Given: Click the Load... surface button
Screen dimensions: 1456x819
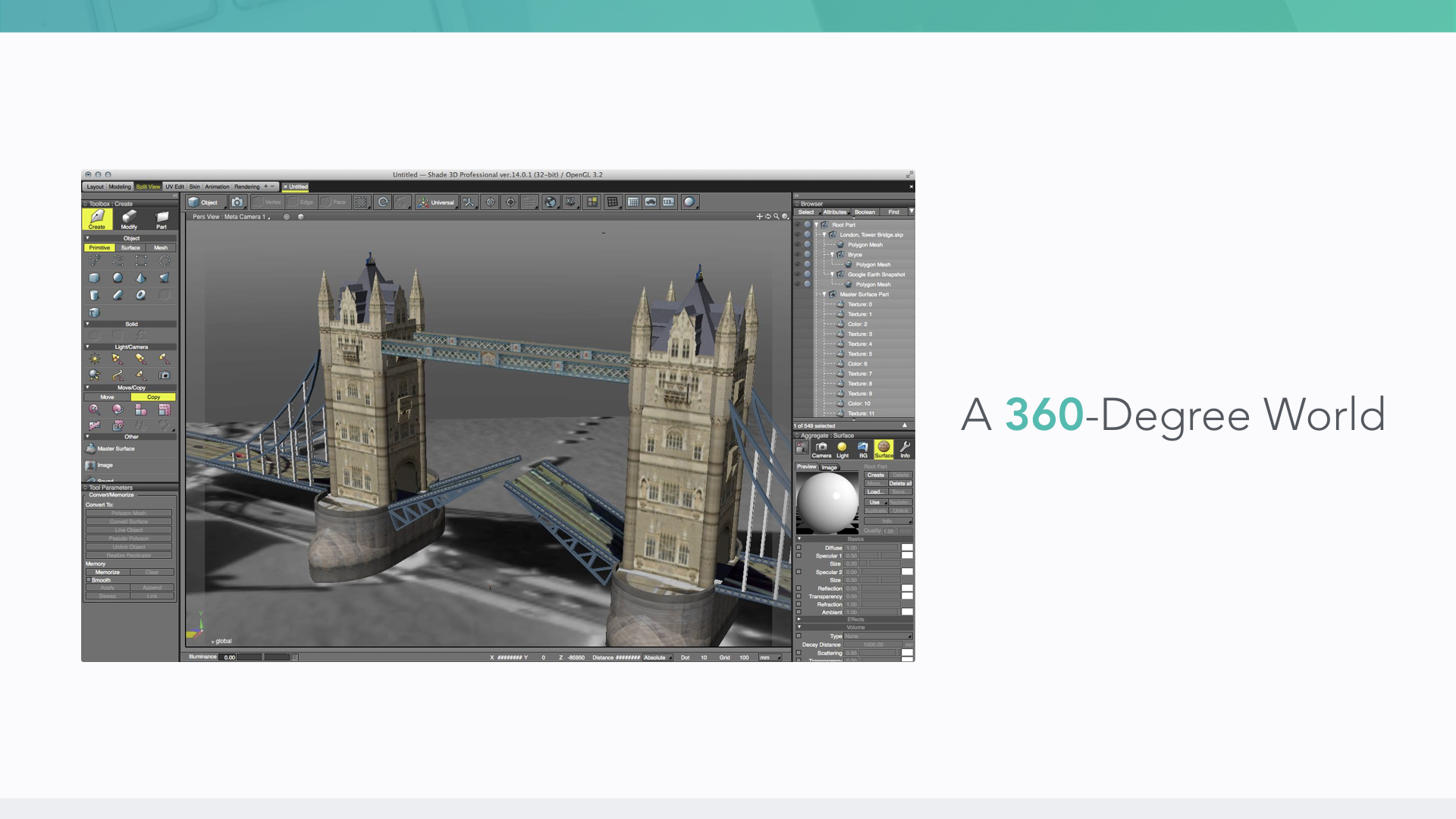Looking at the screenshot, I should 875,492.
